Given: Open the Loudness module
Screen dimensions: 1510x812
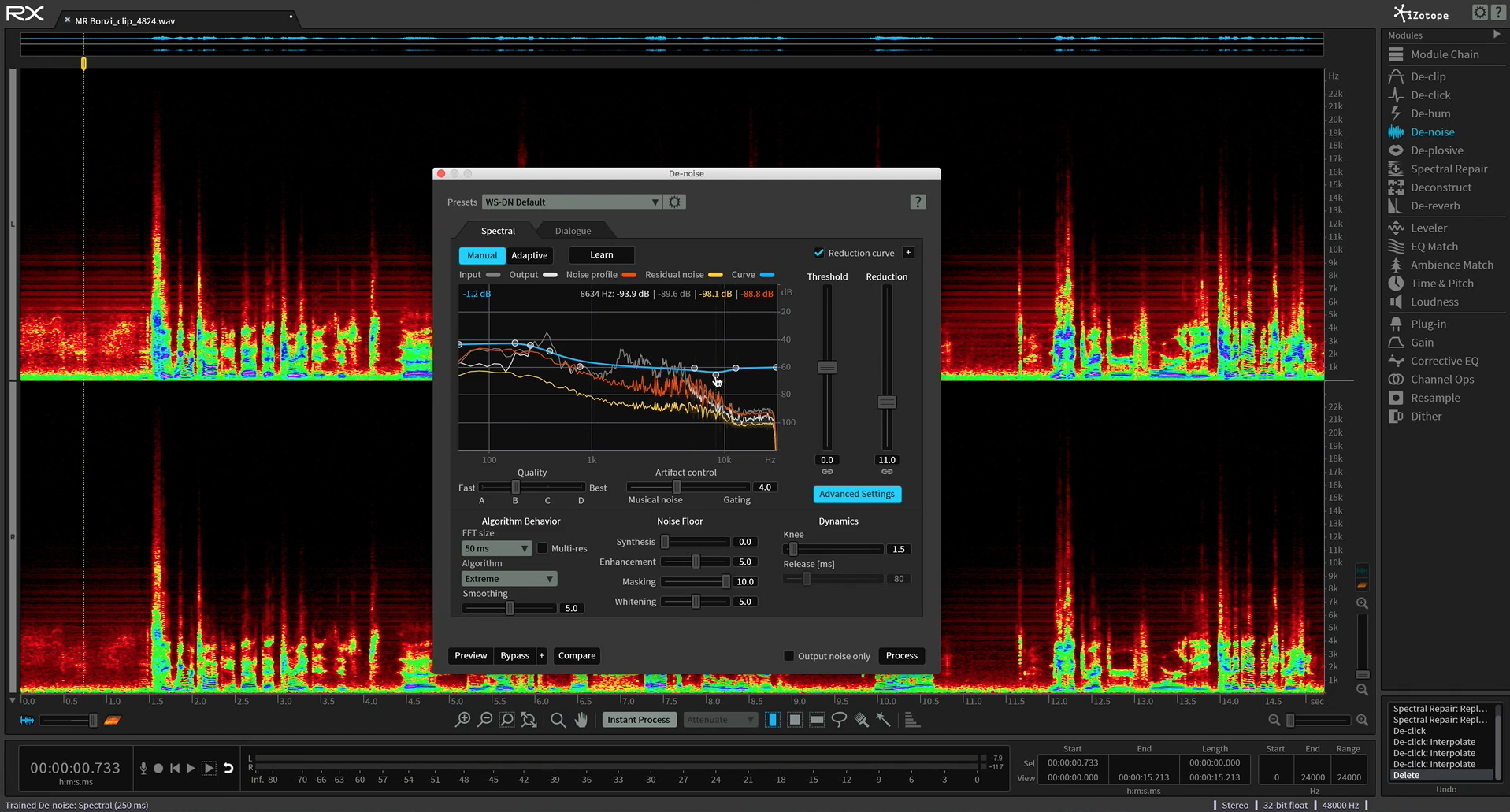Looking at the screenshot, I should tap(1434, 302).
